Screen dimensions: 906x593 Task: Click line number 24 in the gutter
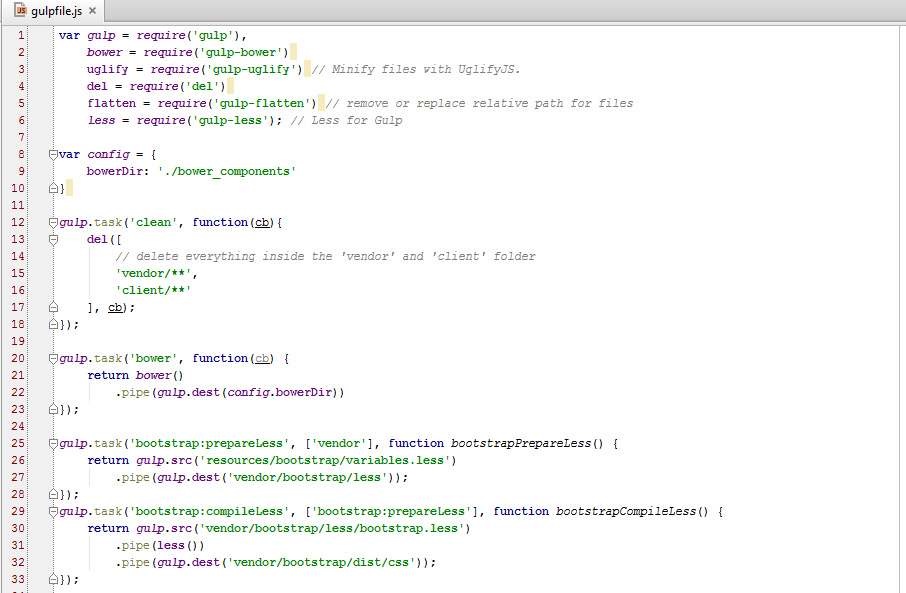[x=18, y=427]
